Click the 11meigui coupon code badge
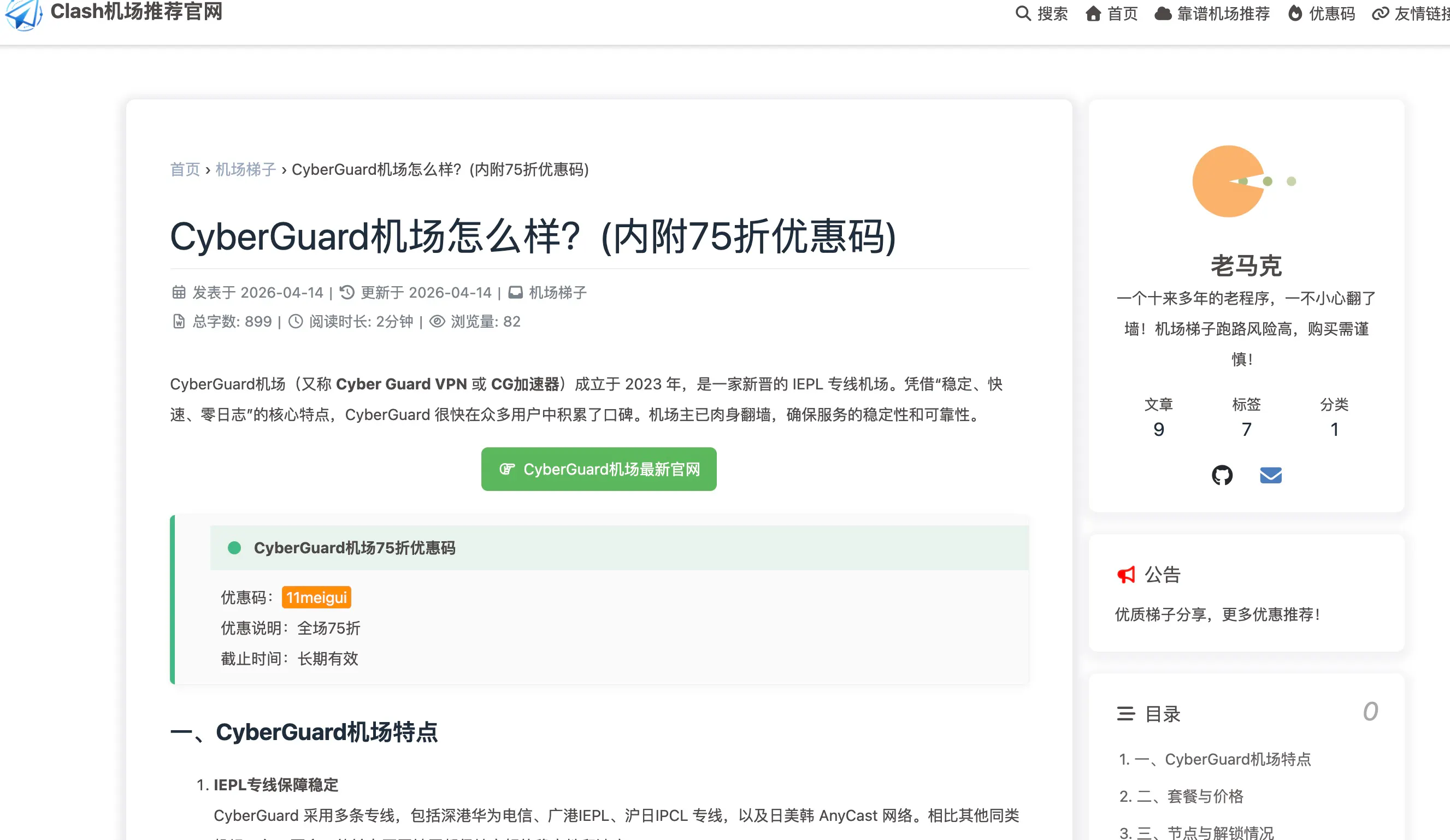The image size is (1450, 840). pos(316,597)
